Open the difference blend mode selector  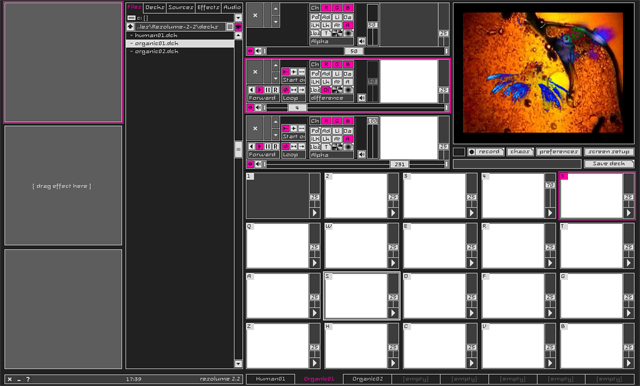pyautogui.click(x=331, y=98)
